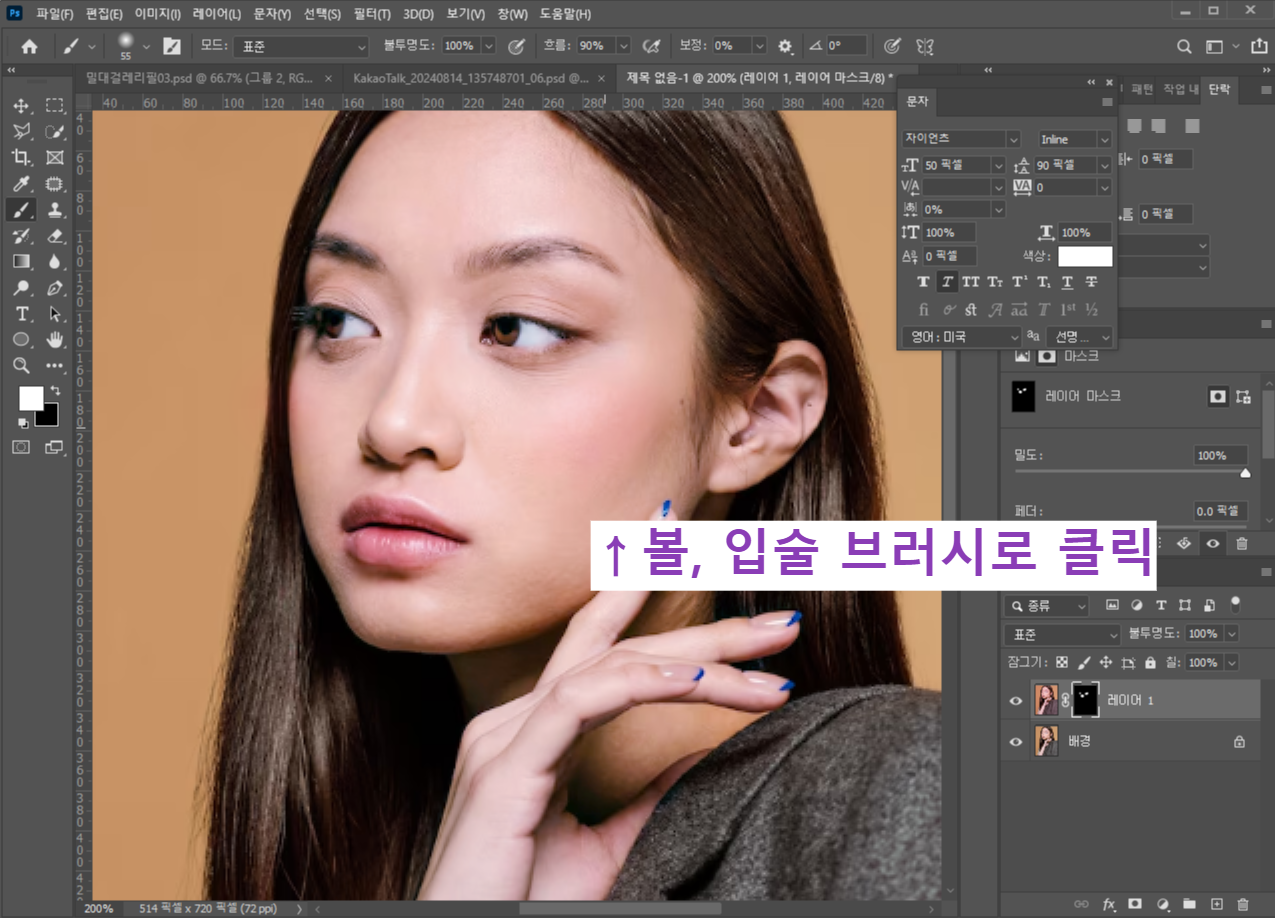Open the 선명 anti-aliasing dropdown
Viewport: 1275px width, 918px height.
(x=1080, y=337)
